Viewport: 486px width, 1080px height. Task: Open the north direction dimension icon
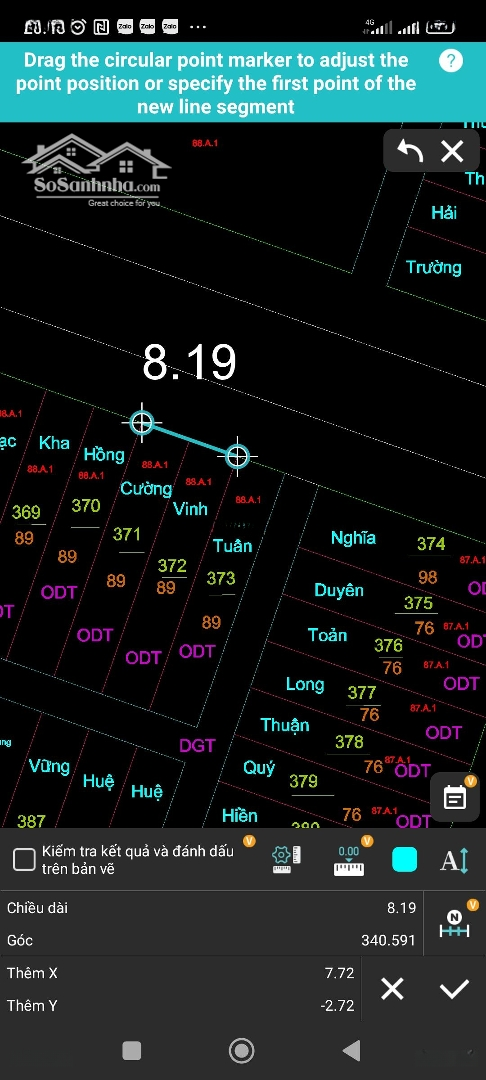click(x=454, y=923)
